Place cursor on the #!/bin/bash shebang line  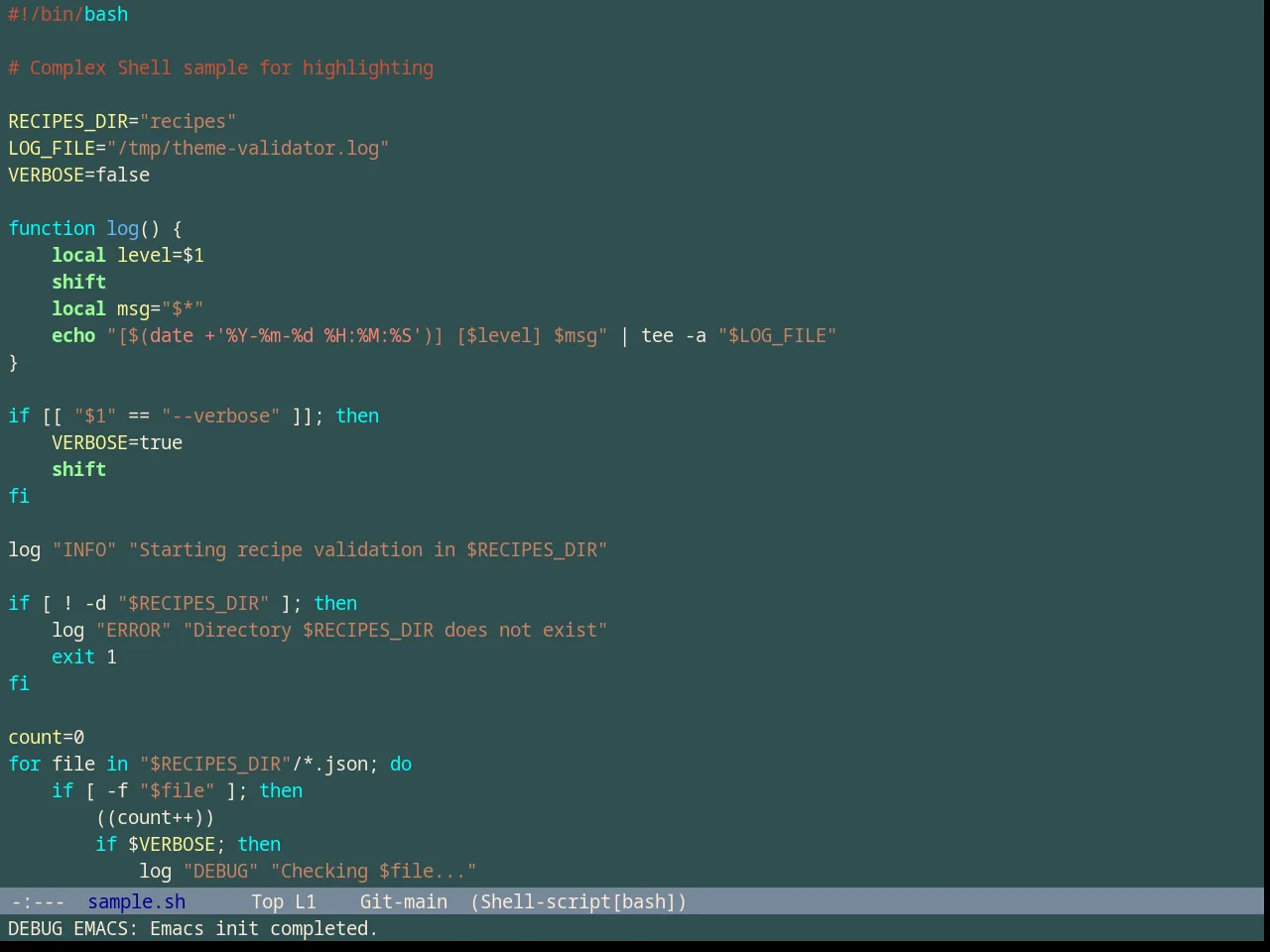[x=68, y=14]
